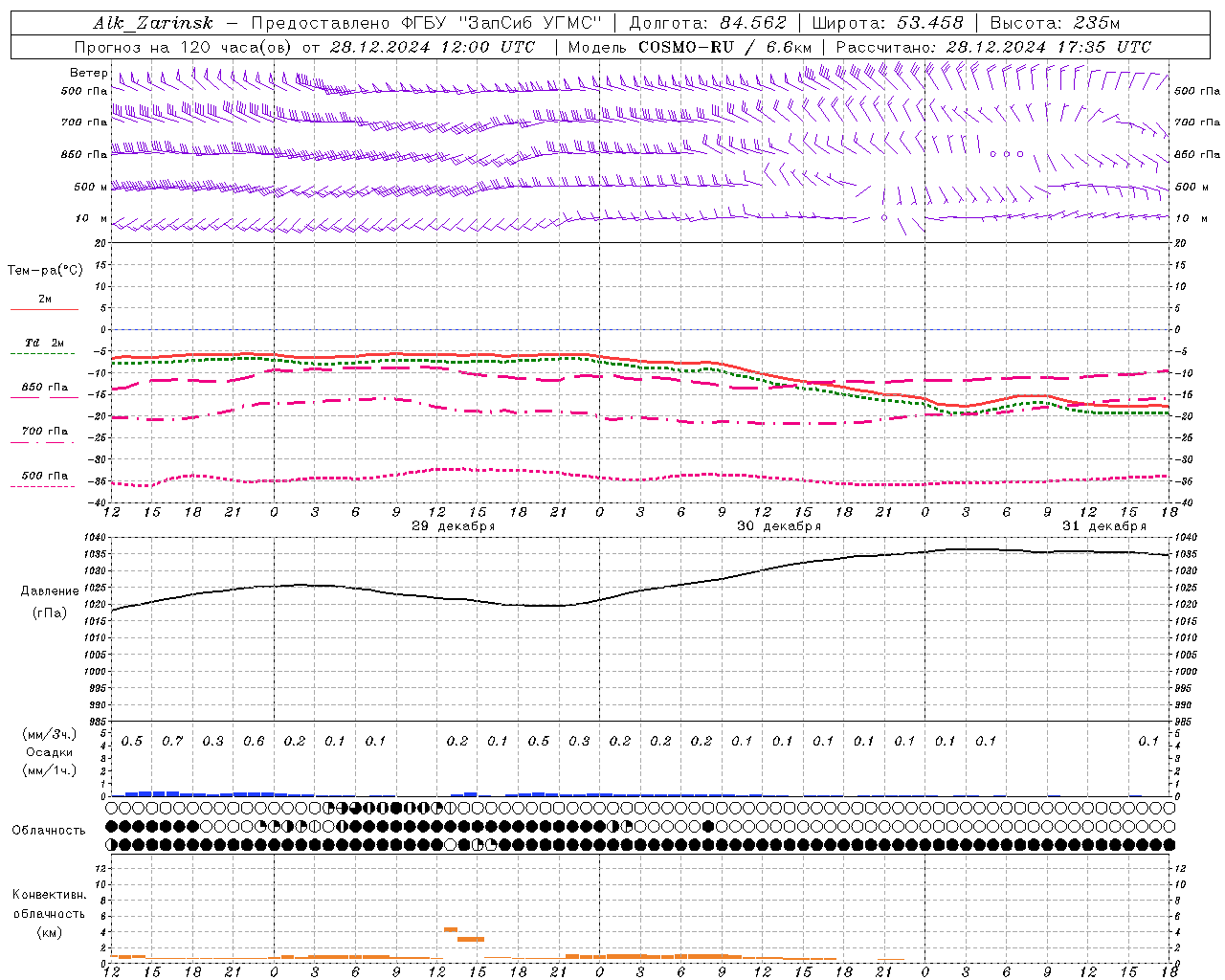Click the "(мм/1ч.)" hourly precipitation label
Screen dimensions: 1225x980
(x=50, y=770)
